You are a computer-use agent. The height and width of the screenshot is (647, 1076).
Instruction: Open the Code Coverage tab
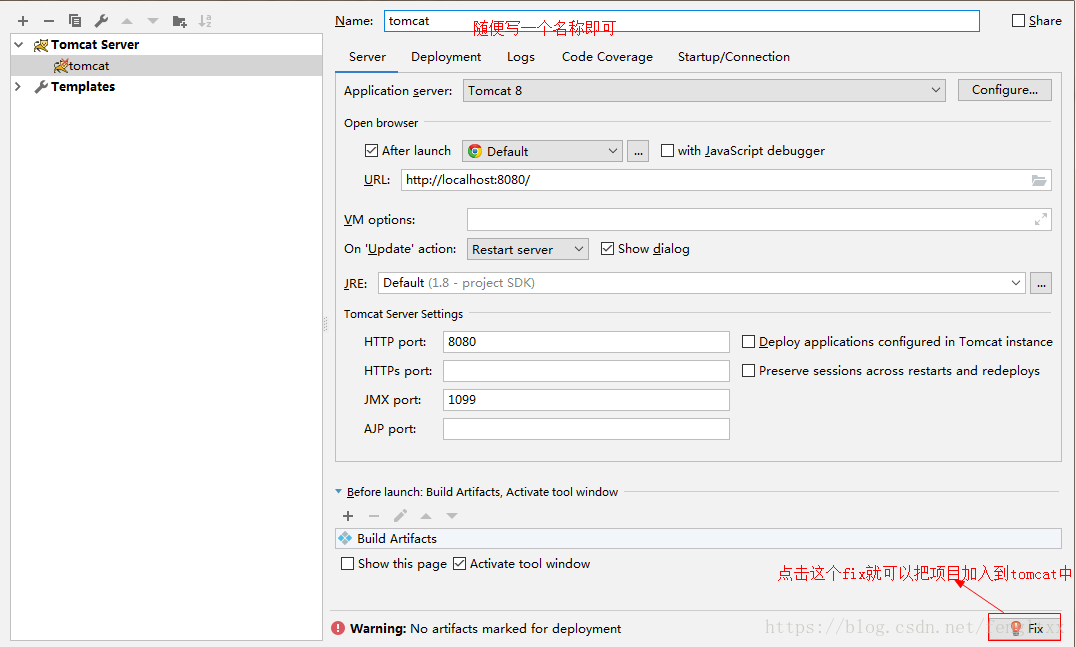coord(607,57)
